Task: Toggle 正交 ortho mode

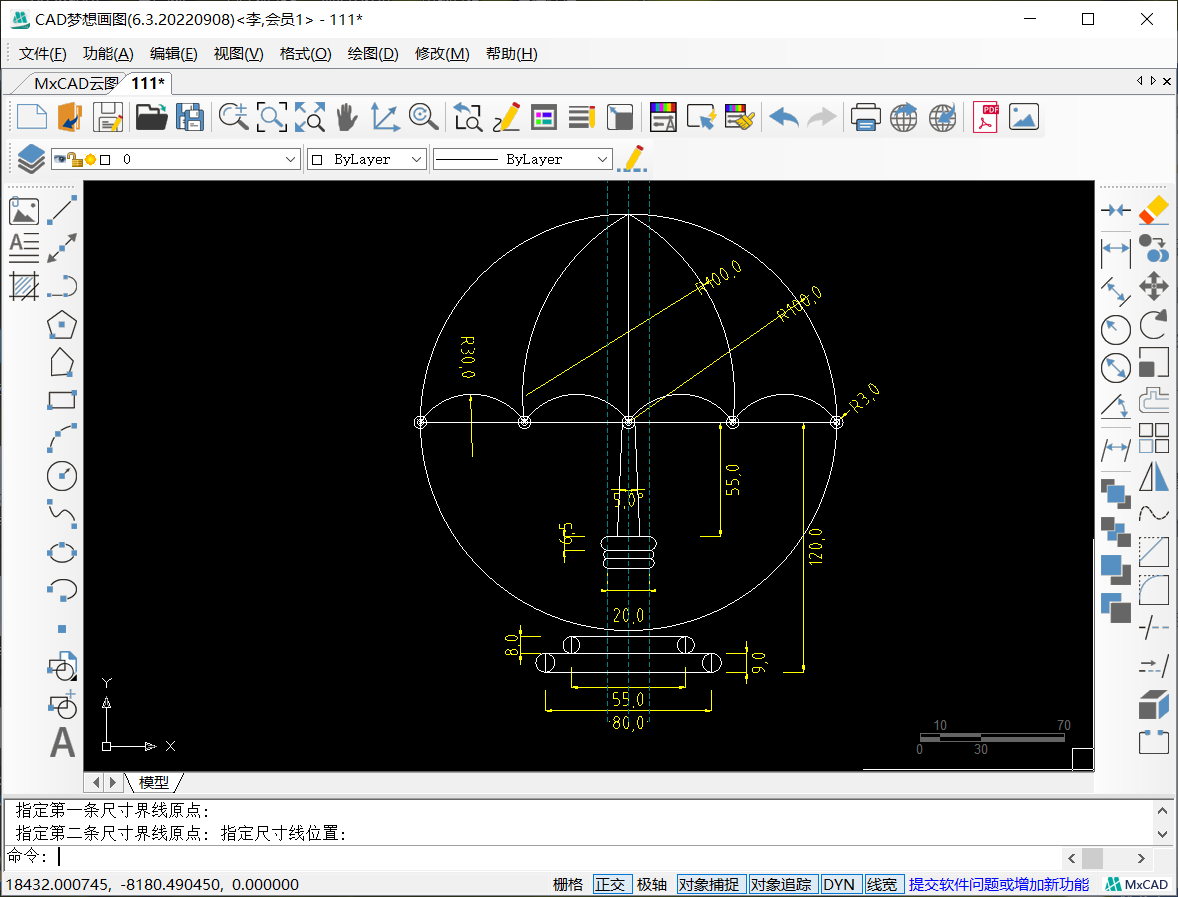Action: click(x=610, y=884)
